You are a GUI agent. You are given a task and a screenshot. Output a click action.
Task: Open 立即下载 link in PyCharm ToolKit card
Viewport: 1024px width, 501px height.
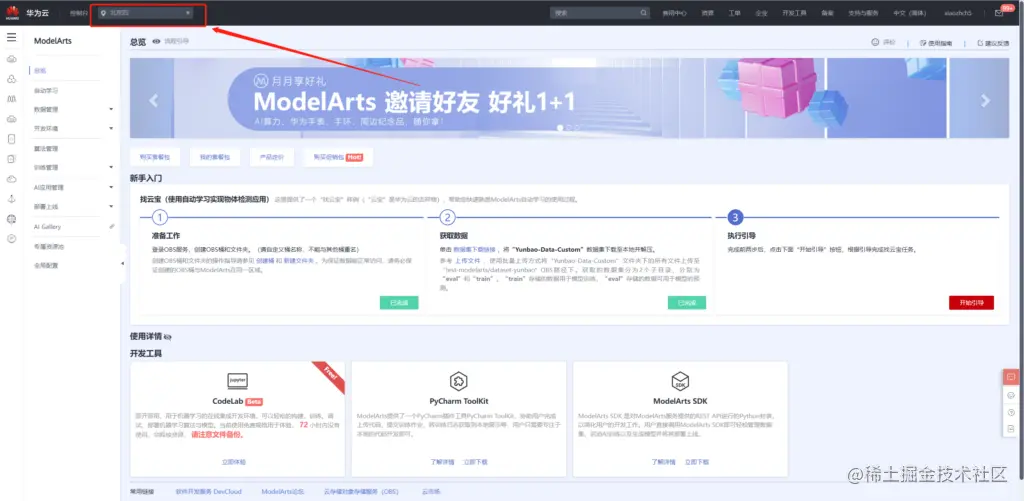[x=475, y=462]
